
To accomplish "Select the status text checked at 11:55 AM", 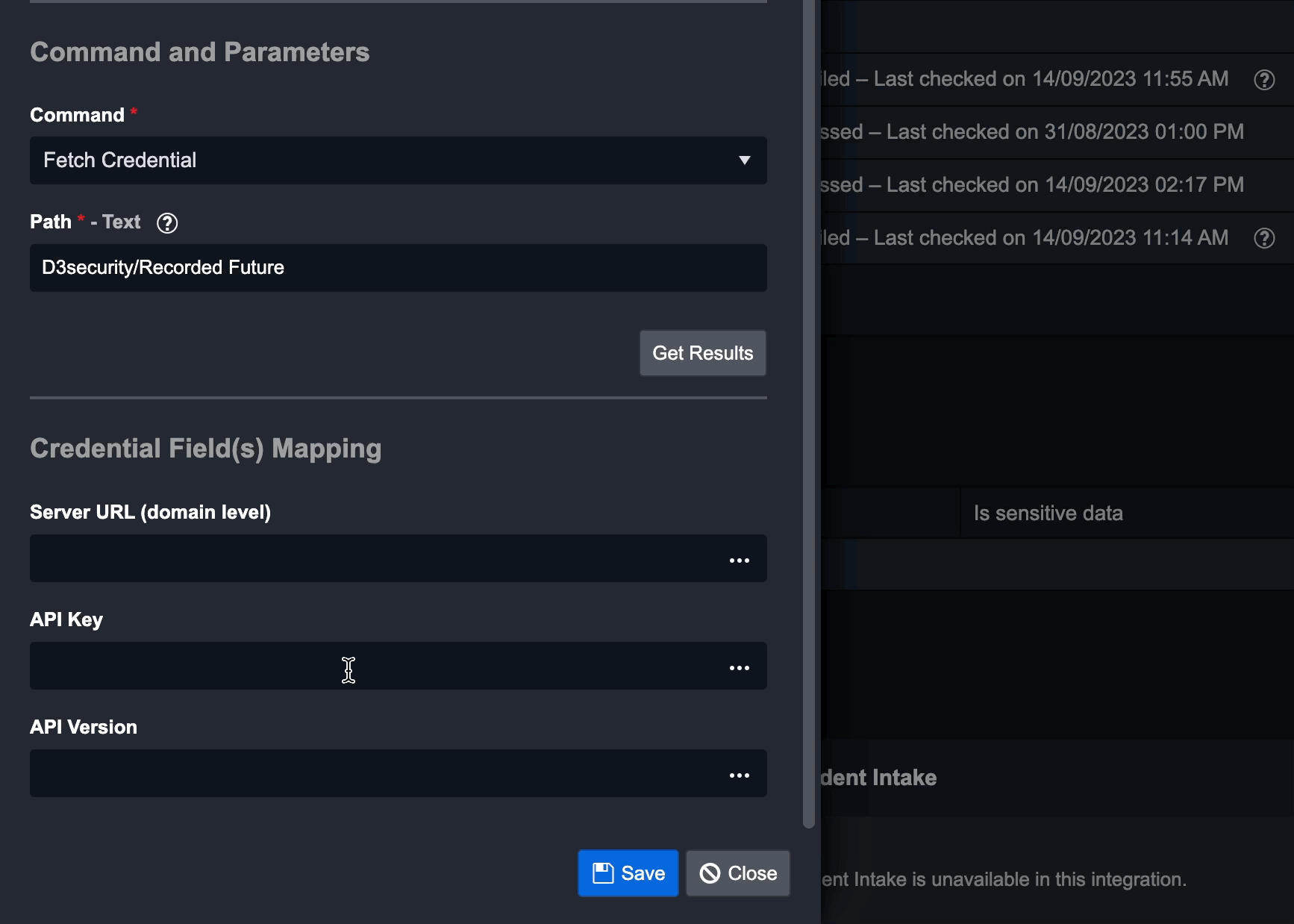I will click(x=1024, y=79).
